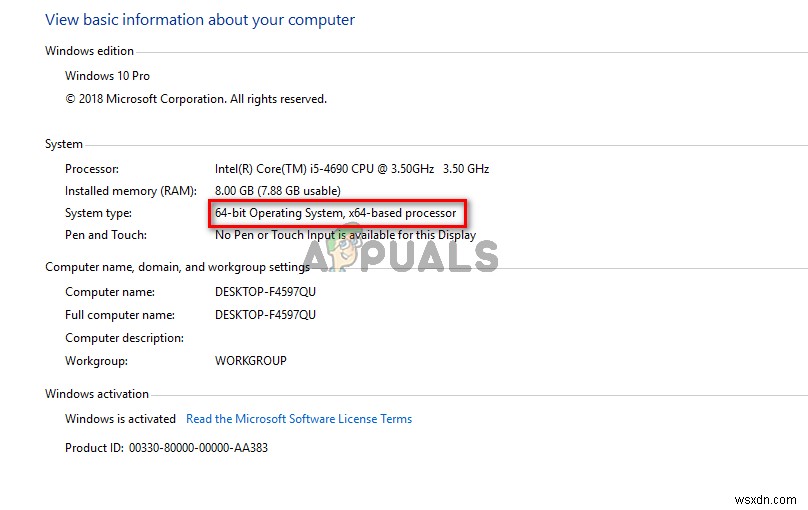The width and height of the screenshot is (808, 510).
Task: Select the 64-bit Operating System value
Action: (x=335, y=213)
